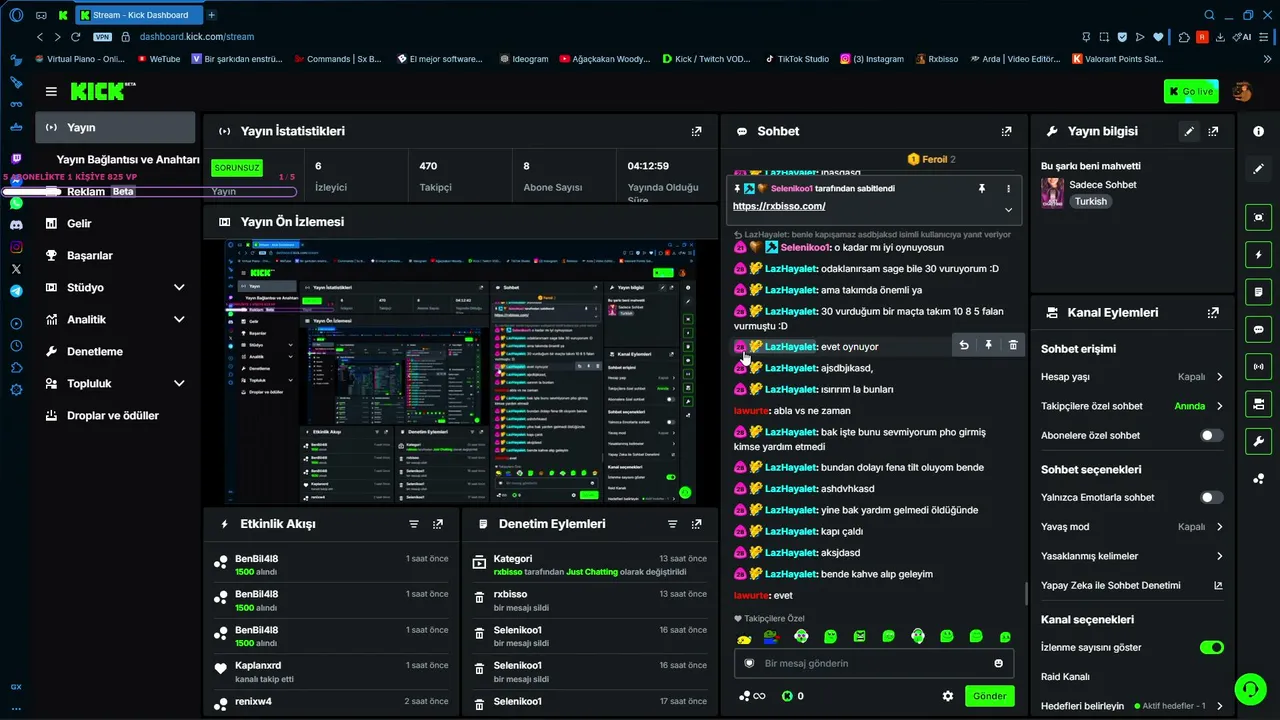Click the chat panel scrollbar
This screenshot has width=1280, height=720.
coord(1026,594)
